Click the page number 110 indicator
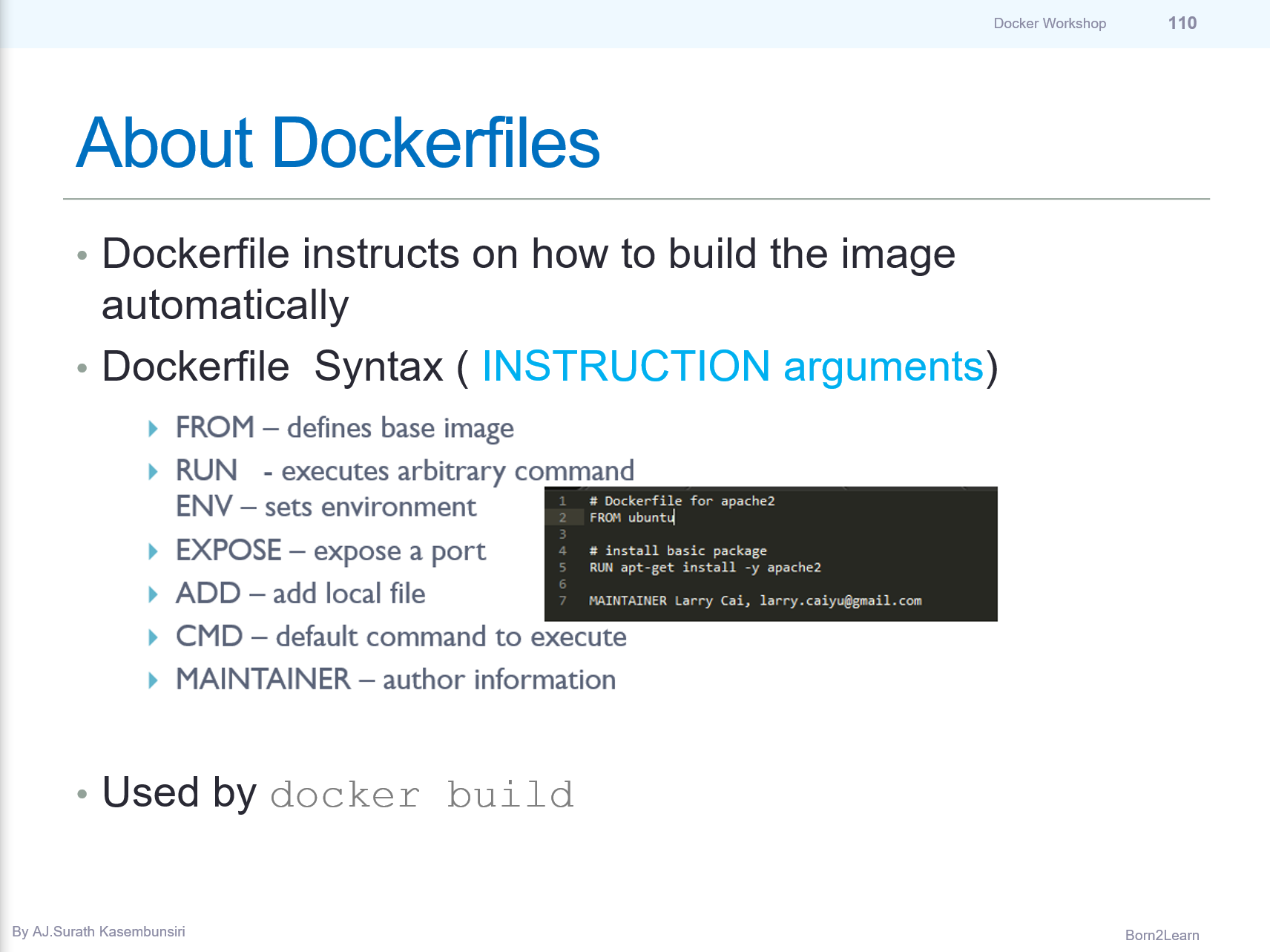The image size is (1270, 952). (x=1182, y=23)
